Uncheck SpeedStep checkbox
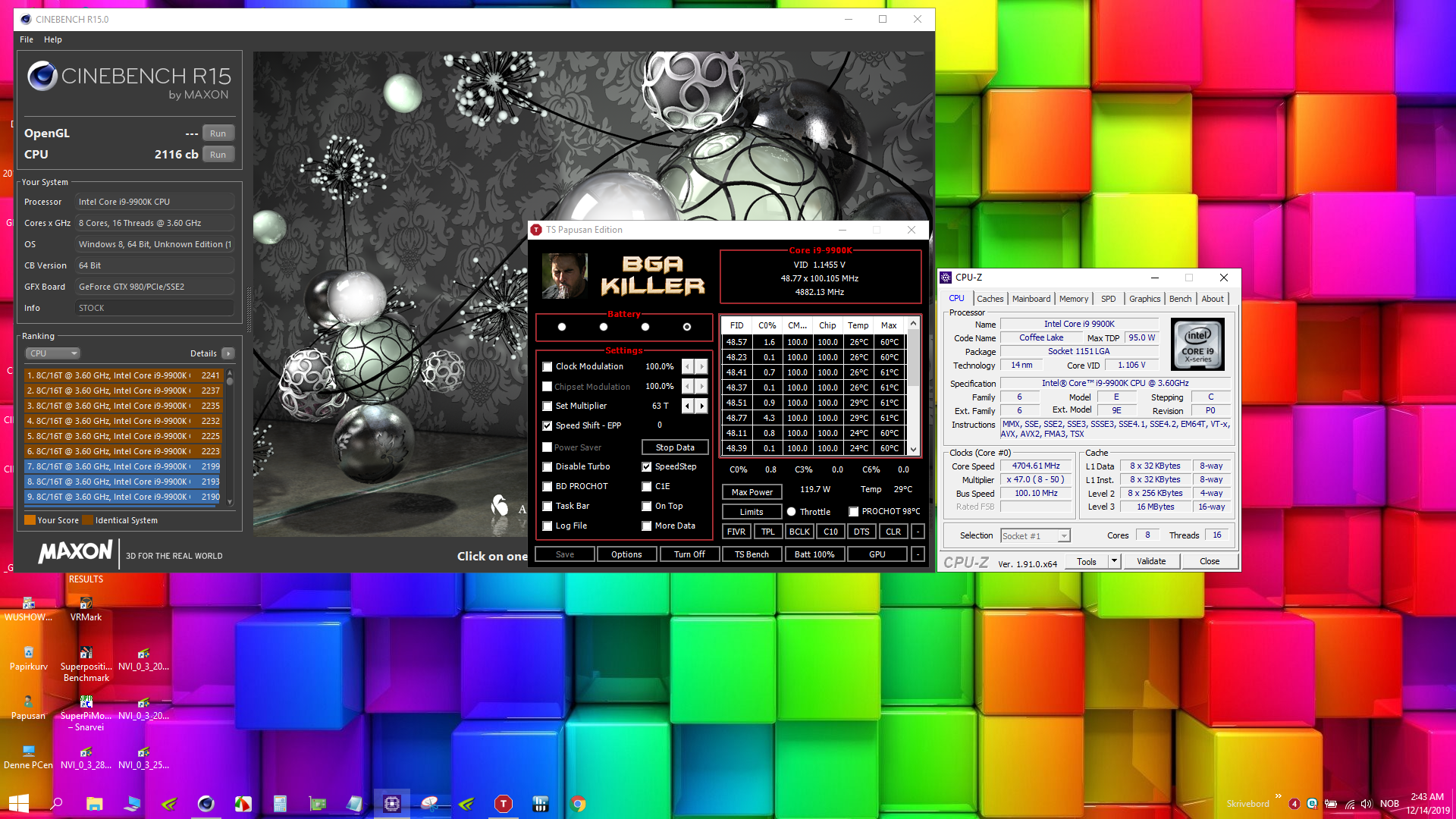1456x819 pixels. click(646, 466)
